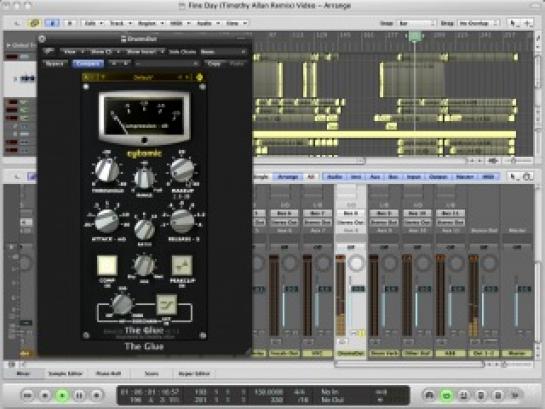This screenshot has height=409, width=545.
Task: Click the back arrow icon in Arrange toolbar
Action: click(x=17, y=23)
